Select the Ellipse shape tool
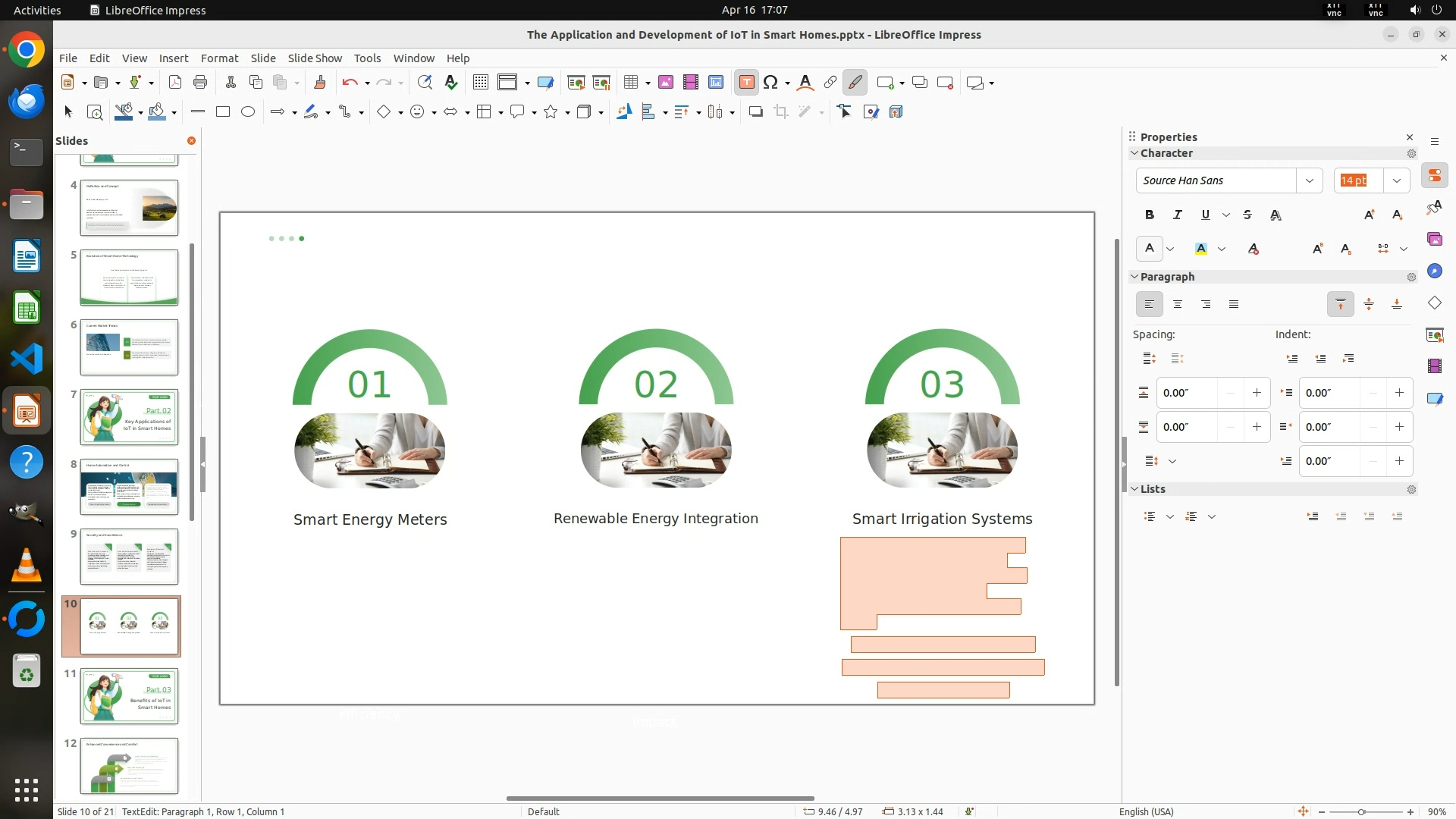This screenshot has width=1456, height=819. (248, 112)
